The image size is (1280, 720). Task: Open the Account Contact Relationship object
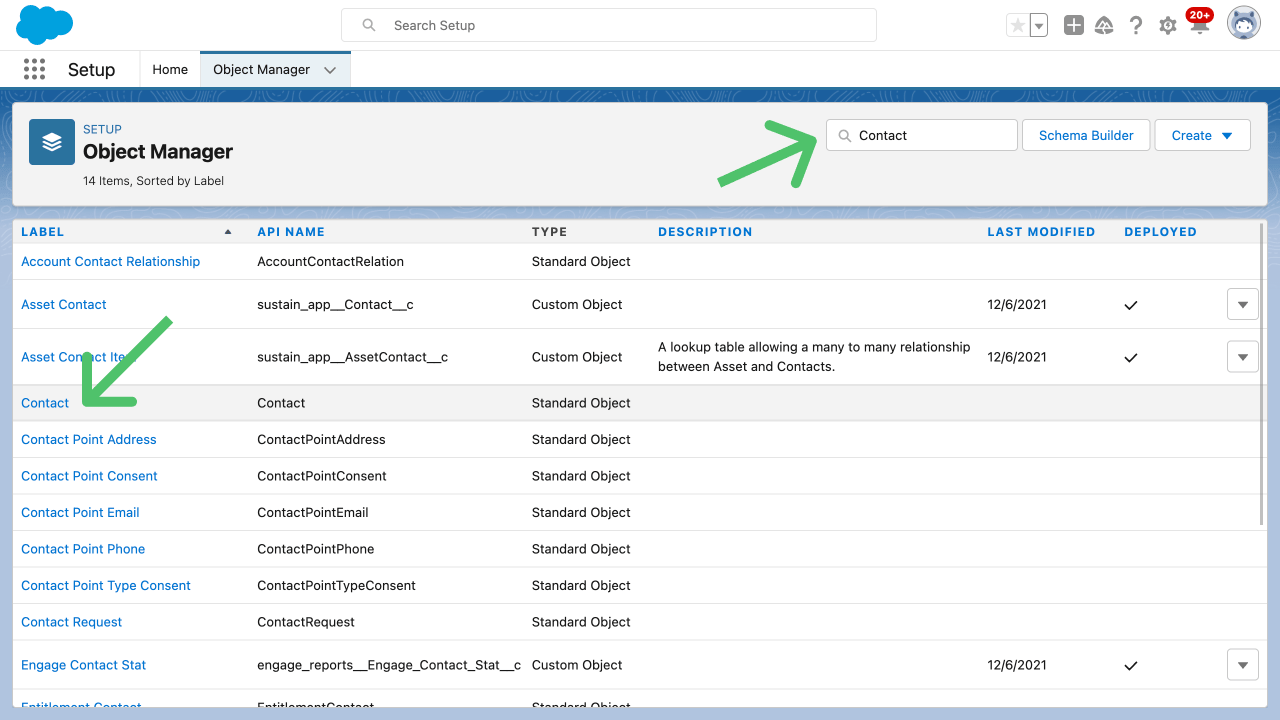[111, 261]
